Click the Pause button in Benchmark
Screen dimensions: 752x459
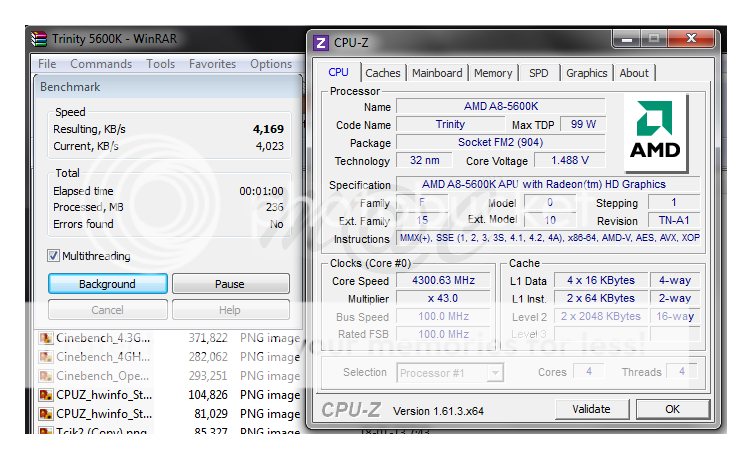click(x=230, y=284)
